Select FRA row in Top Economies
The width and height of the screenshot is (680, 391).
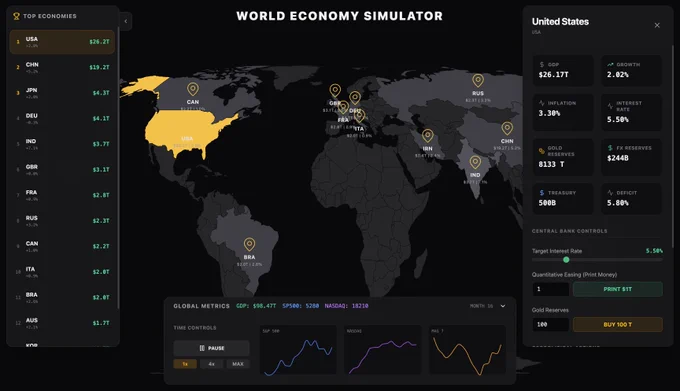[x=62, y=195]
